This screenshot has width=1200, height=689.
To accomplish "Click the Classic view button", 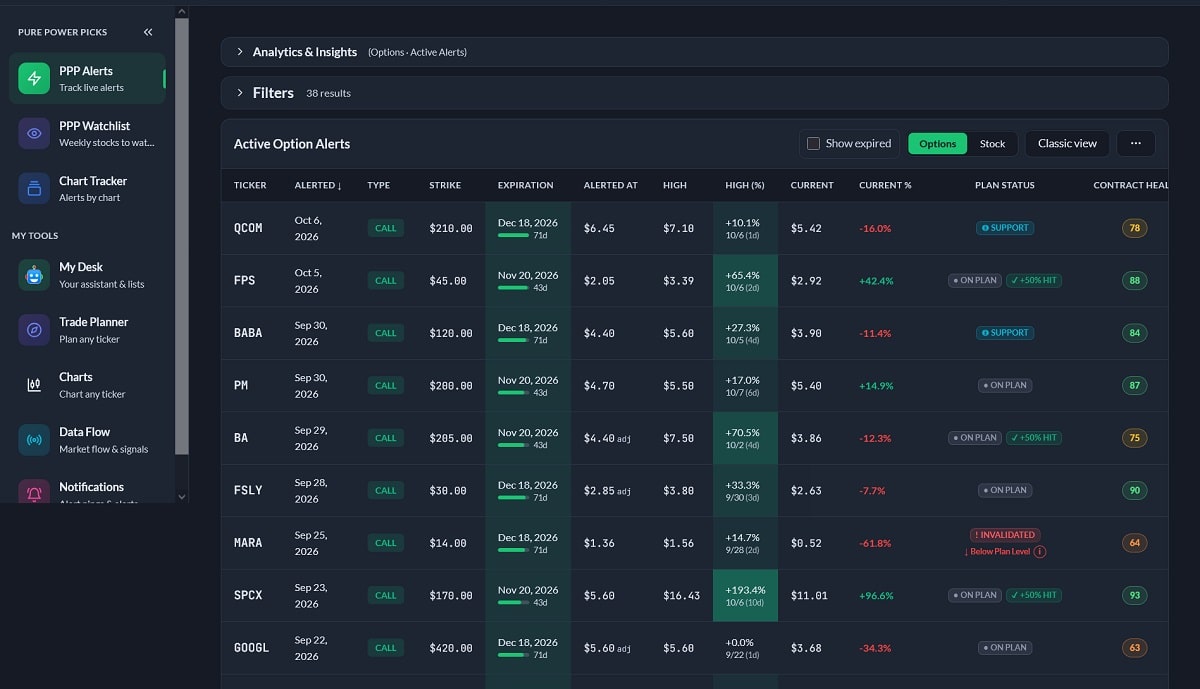I will click(x=1067, y=144).
